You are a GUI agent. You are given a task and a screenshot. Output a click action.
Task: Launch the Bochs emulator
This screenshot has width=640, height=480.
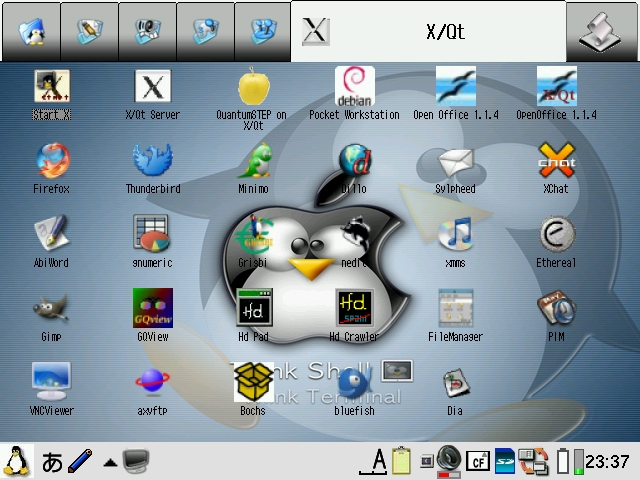pyautogui.click(x=253, y=385)
